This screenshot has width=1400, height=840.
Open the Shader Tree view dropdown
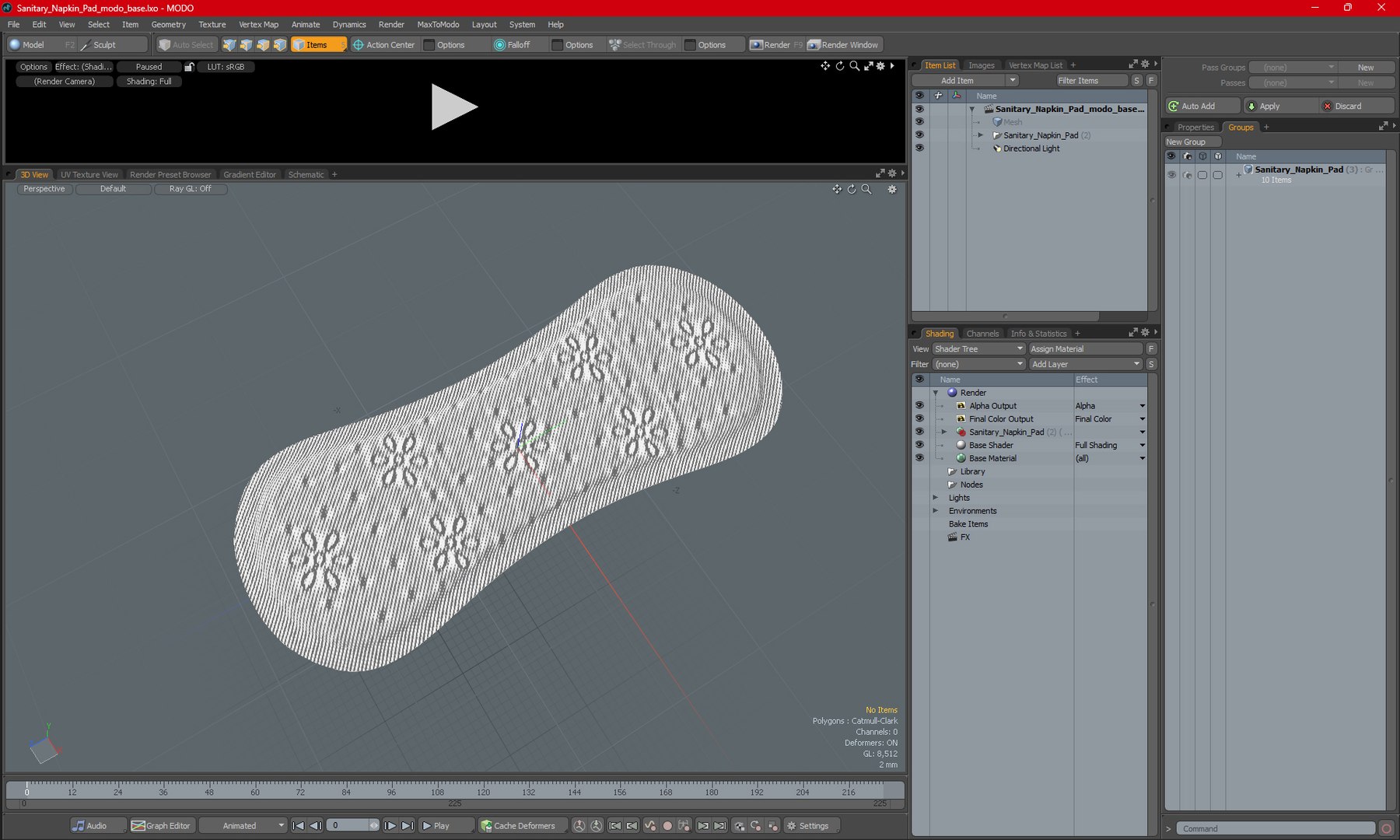pos(978,349)
